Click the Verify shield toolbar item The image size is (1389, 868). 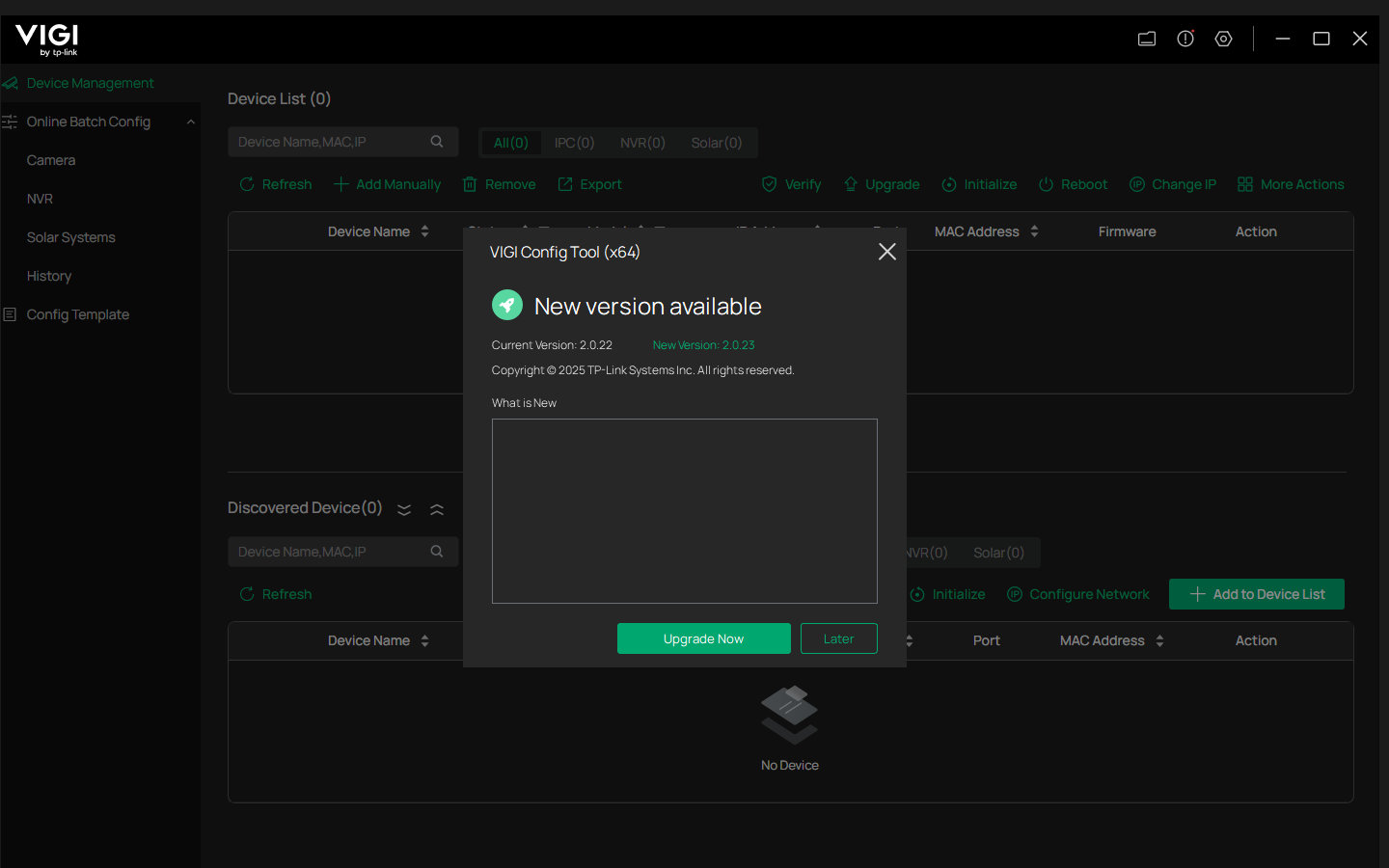(791, 184)
